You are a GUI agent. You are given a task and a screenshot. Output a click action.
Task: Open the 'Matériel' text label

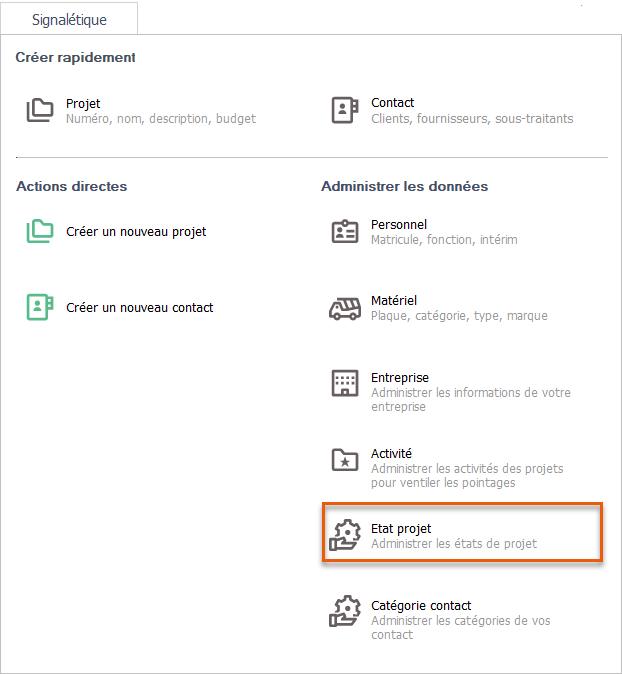point(394,301)
